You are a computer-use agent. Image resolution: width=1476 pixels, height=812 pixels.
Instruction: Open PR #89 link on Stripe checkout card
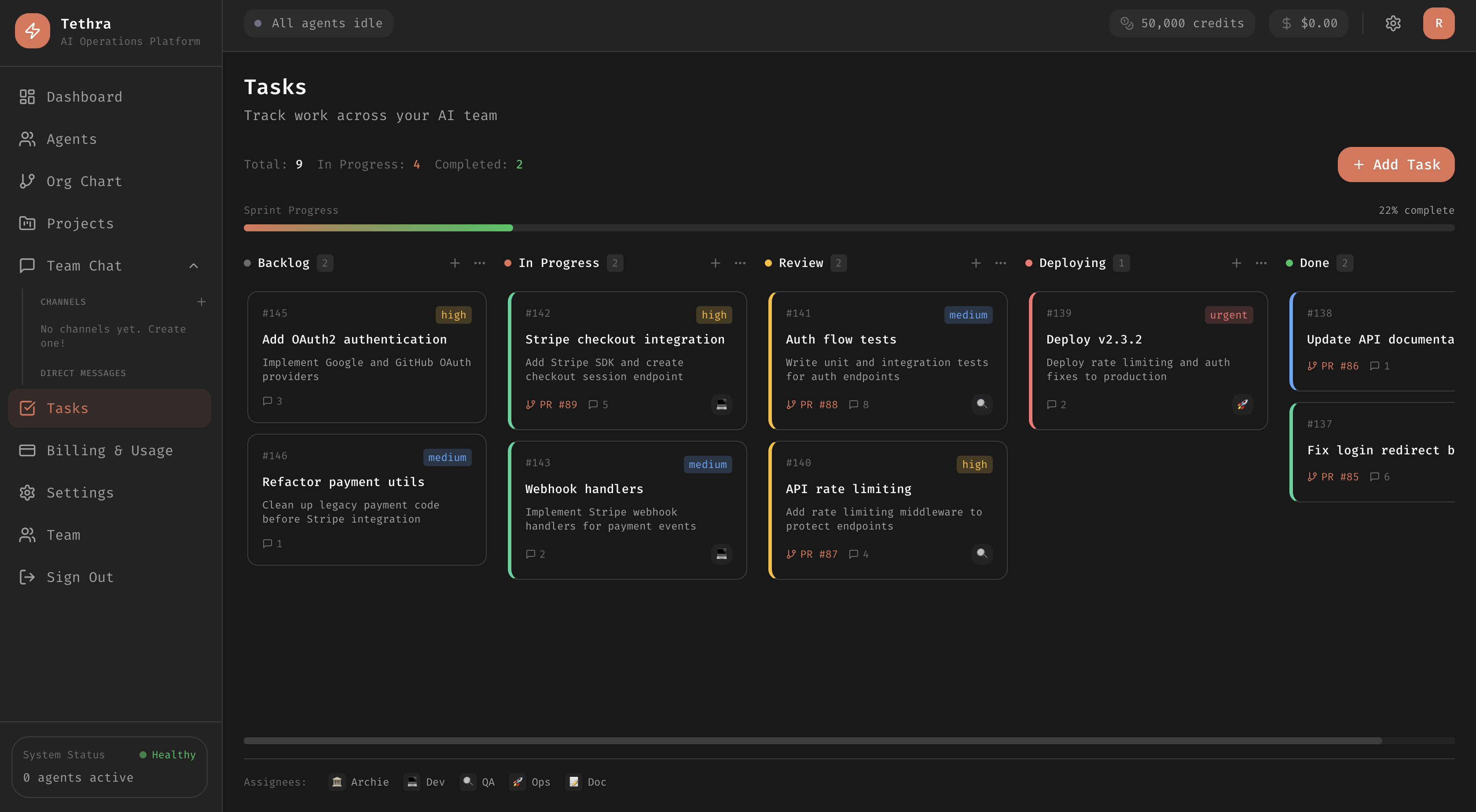click(x=551, y=404)
